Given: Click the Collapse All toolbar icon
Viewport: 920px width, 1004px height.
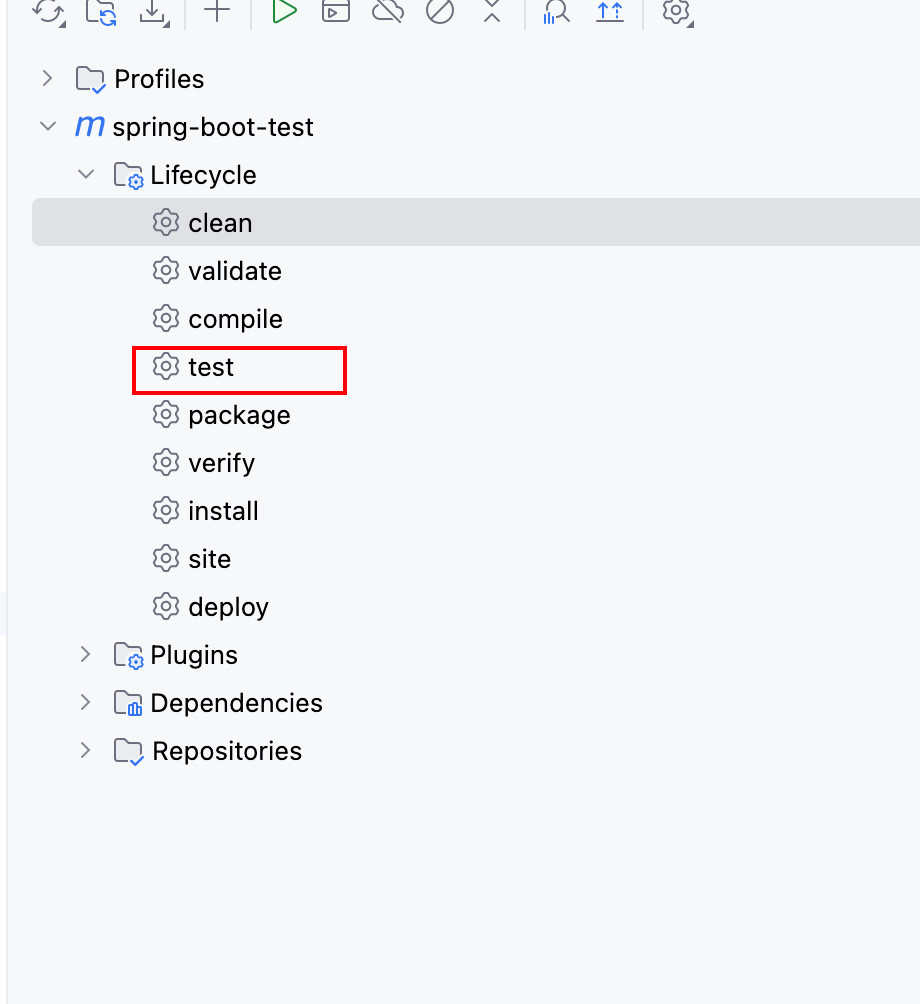Looking at the screenshot, I should click(x=492, y=11).
